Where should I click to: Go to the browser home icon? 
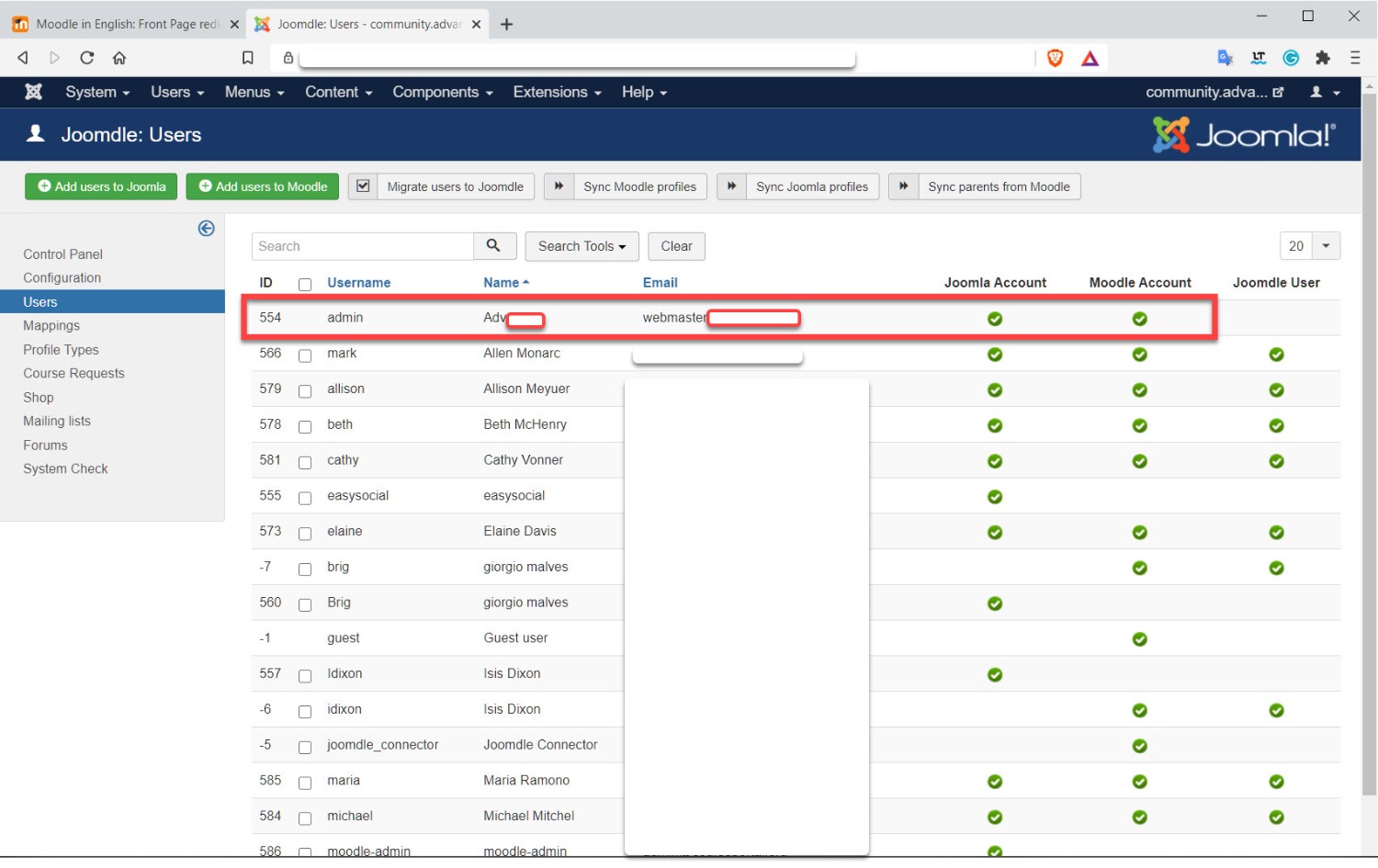(x=119, y=58)
